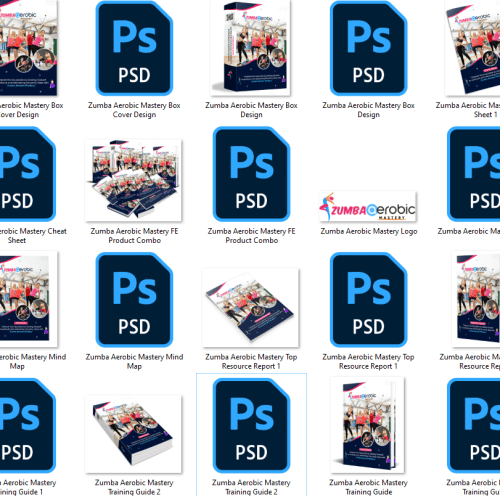Screen dimensions: 500x500
Task: Click 'Training Guide 2' name under book image
Action: (134, 487)
